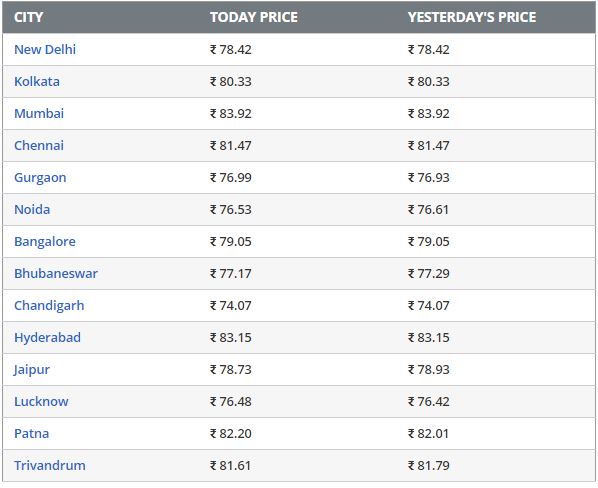Screen dimensions: 598x488
Task: Click Mumbai's today price ₹ 83.92
Action: click(x=231, y=114)
